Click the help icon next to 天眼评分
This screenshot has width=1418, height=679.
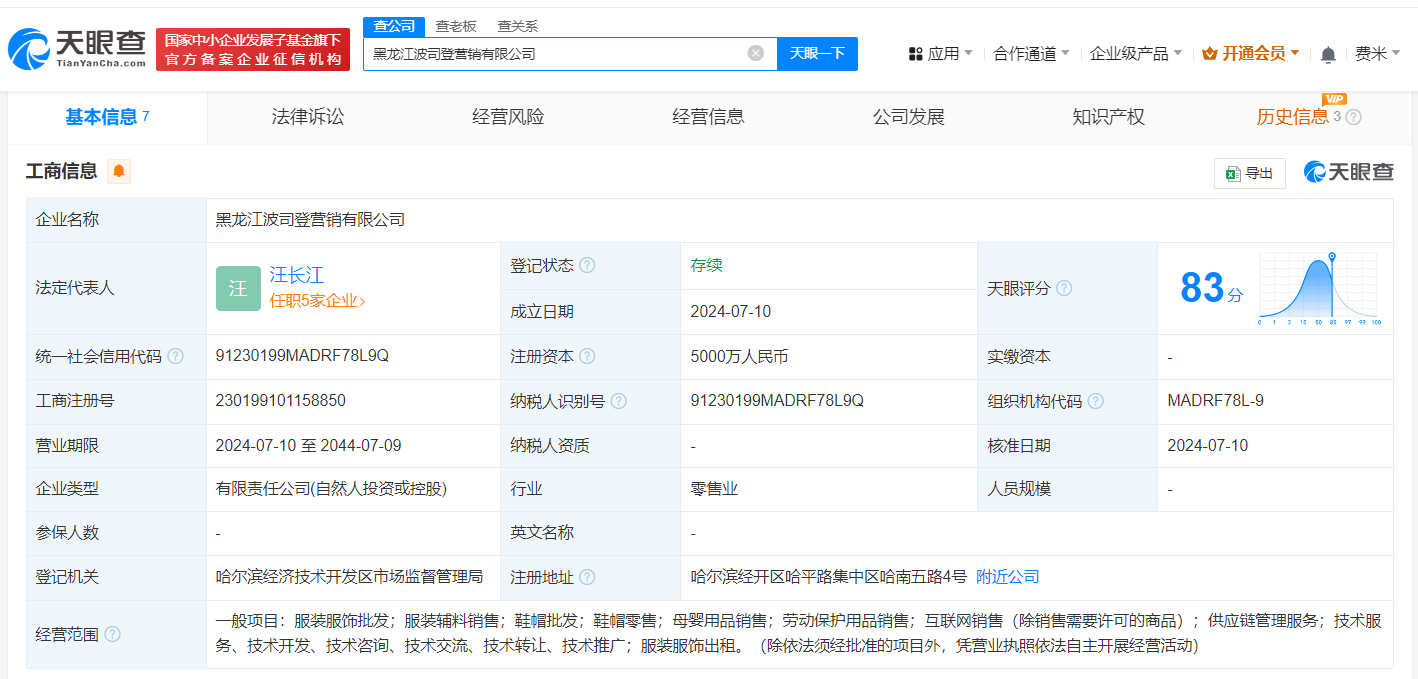(x=1064, y=287)
